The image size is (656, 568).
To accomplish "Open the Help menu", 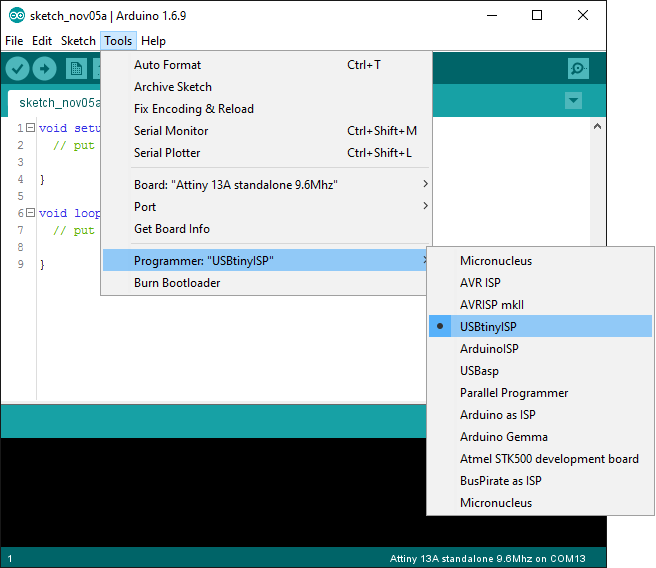I will pyautogui.click(x=153, y=41).
